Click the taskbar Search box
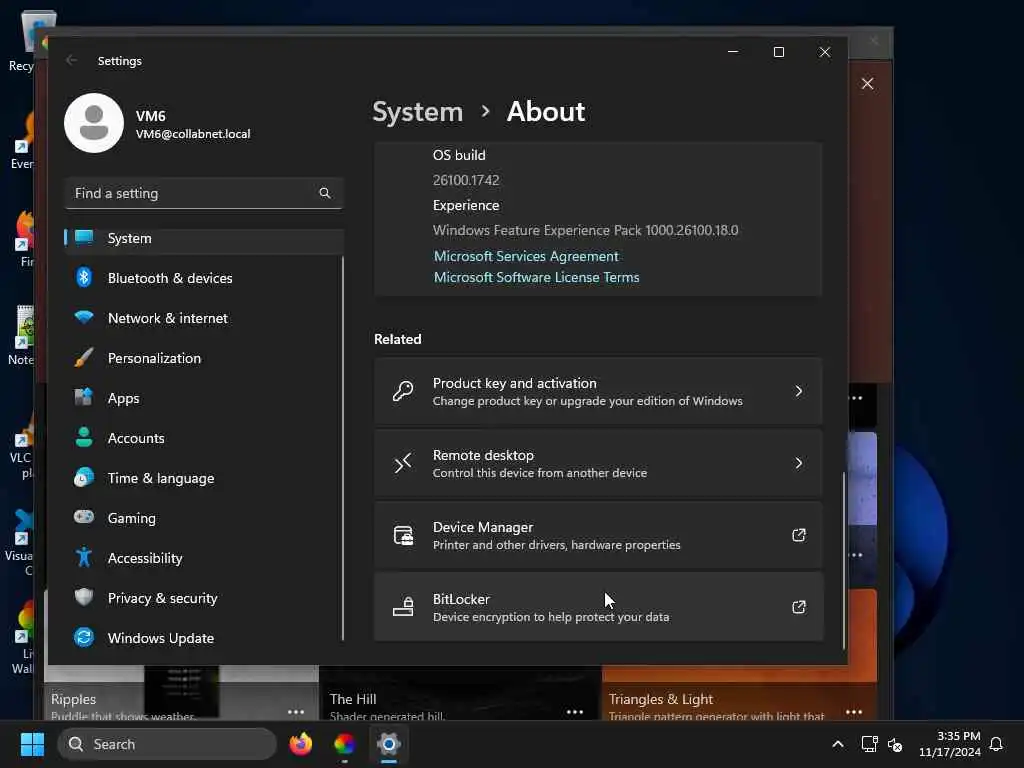This screenshot has height=768, width=1024. point(167,744)
